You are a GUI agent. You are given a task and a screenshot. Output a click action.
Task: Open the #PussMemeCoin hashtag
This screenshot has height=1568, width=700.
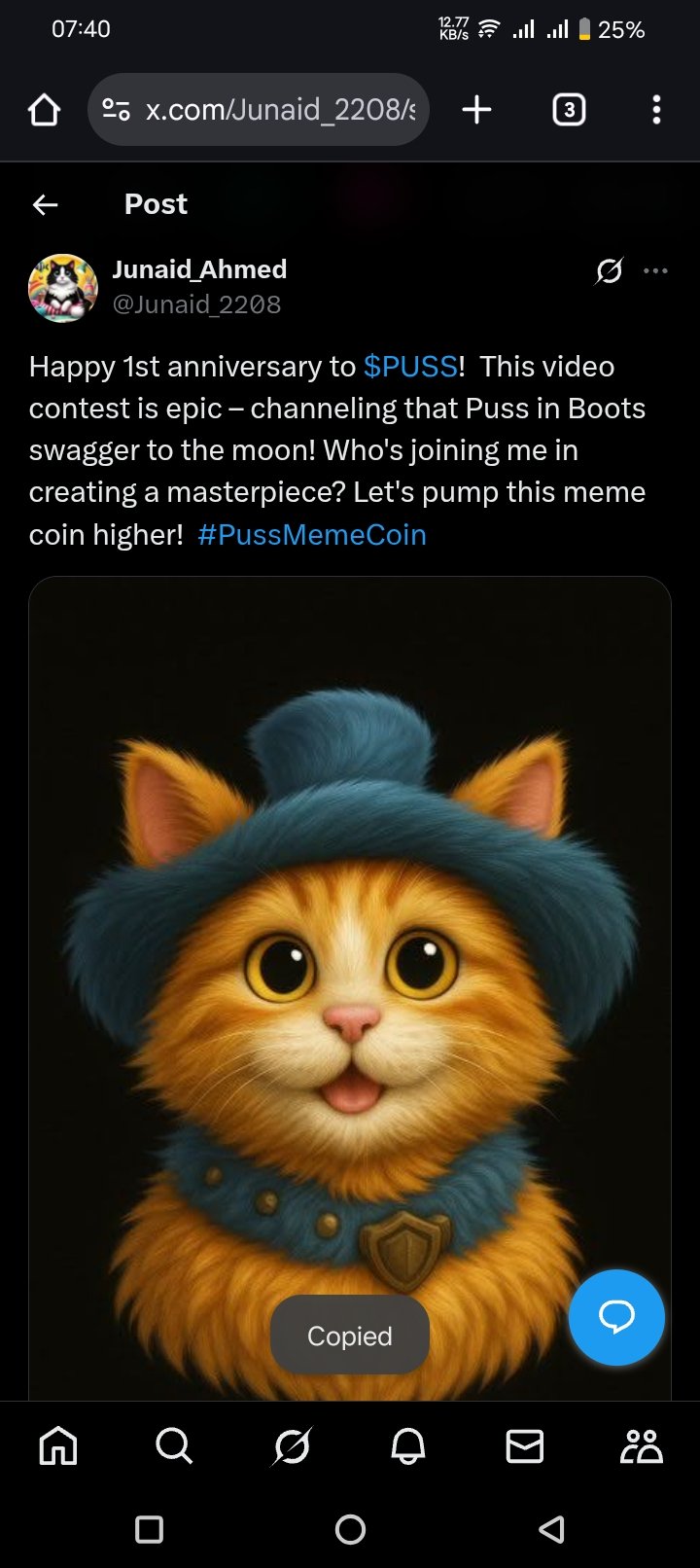(312, 535)
